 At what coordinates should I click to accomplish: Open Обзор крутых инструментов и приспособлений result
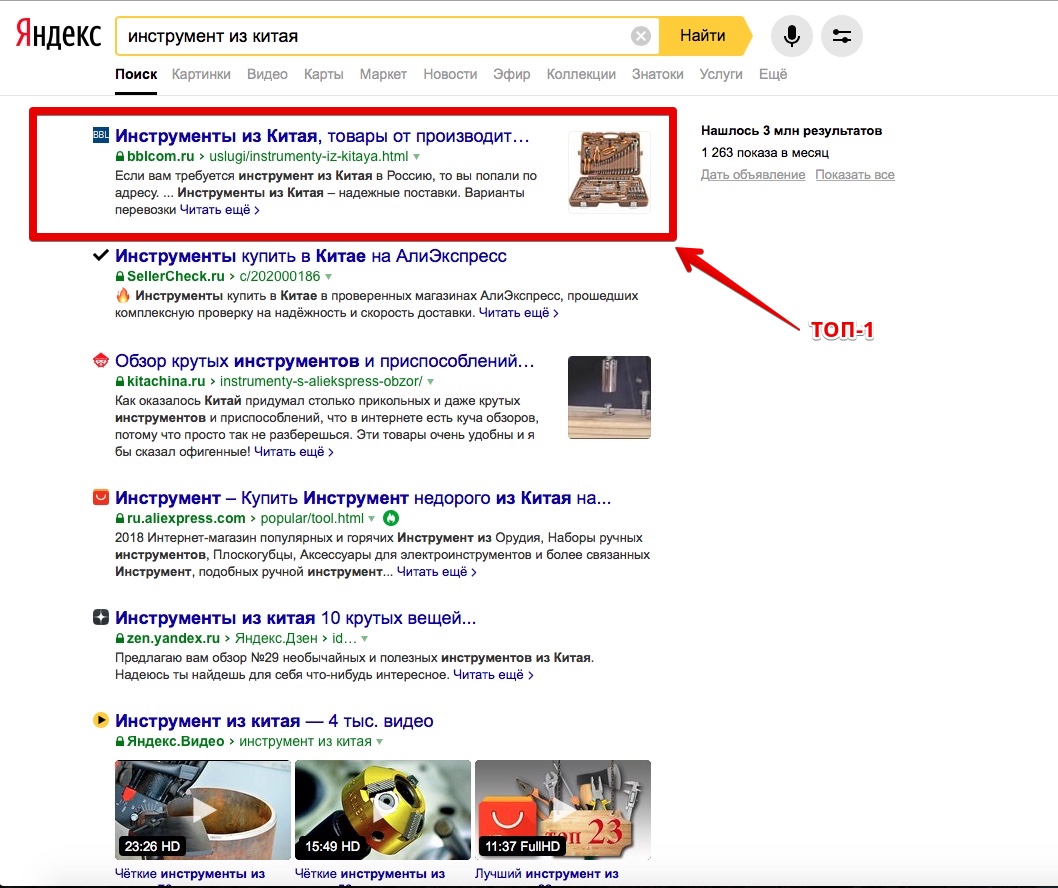click(325, 361)
